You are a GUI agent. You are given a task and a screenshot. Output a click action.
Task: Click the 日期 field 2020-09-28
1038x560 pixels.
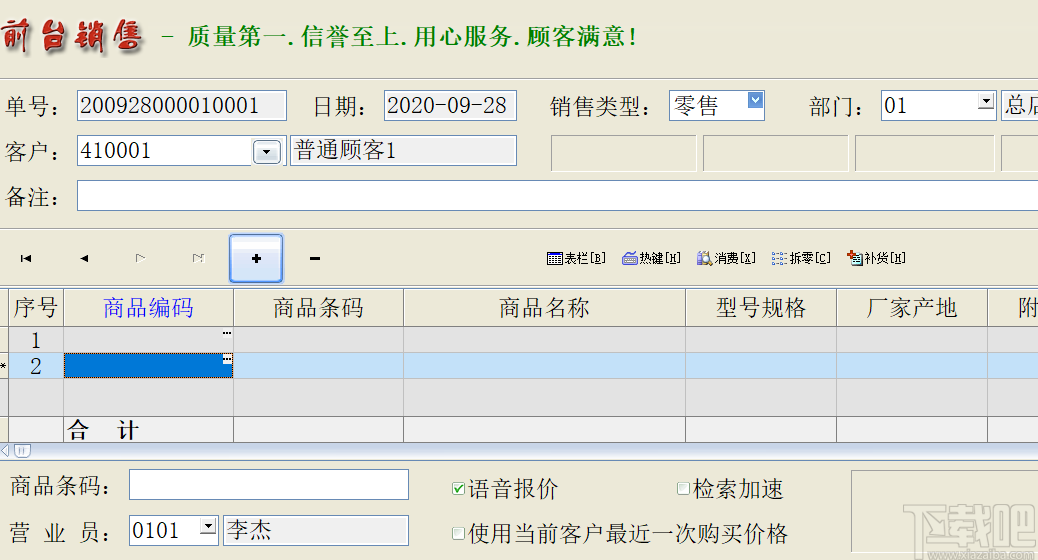point(450,106)
